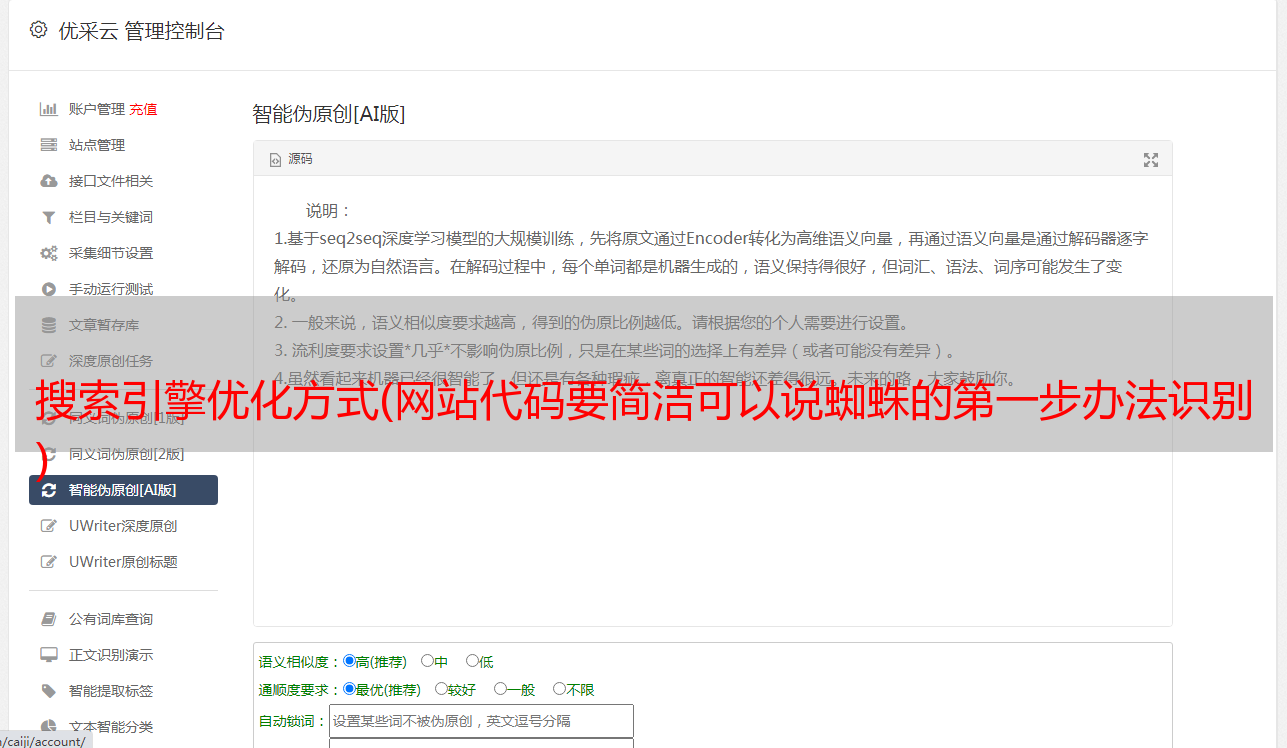Screen dimensions: 1287x748
Task: Select 高(推荐) for 语义相似度
Action: click(349, 661)
